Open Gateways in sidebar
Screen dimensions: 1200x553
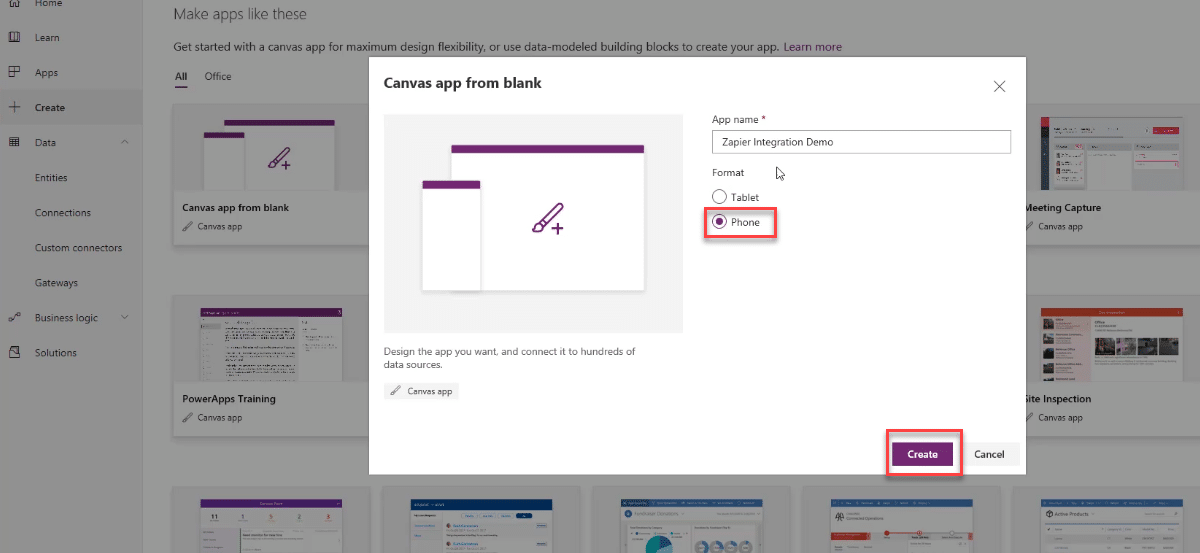tap(56, 282)
